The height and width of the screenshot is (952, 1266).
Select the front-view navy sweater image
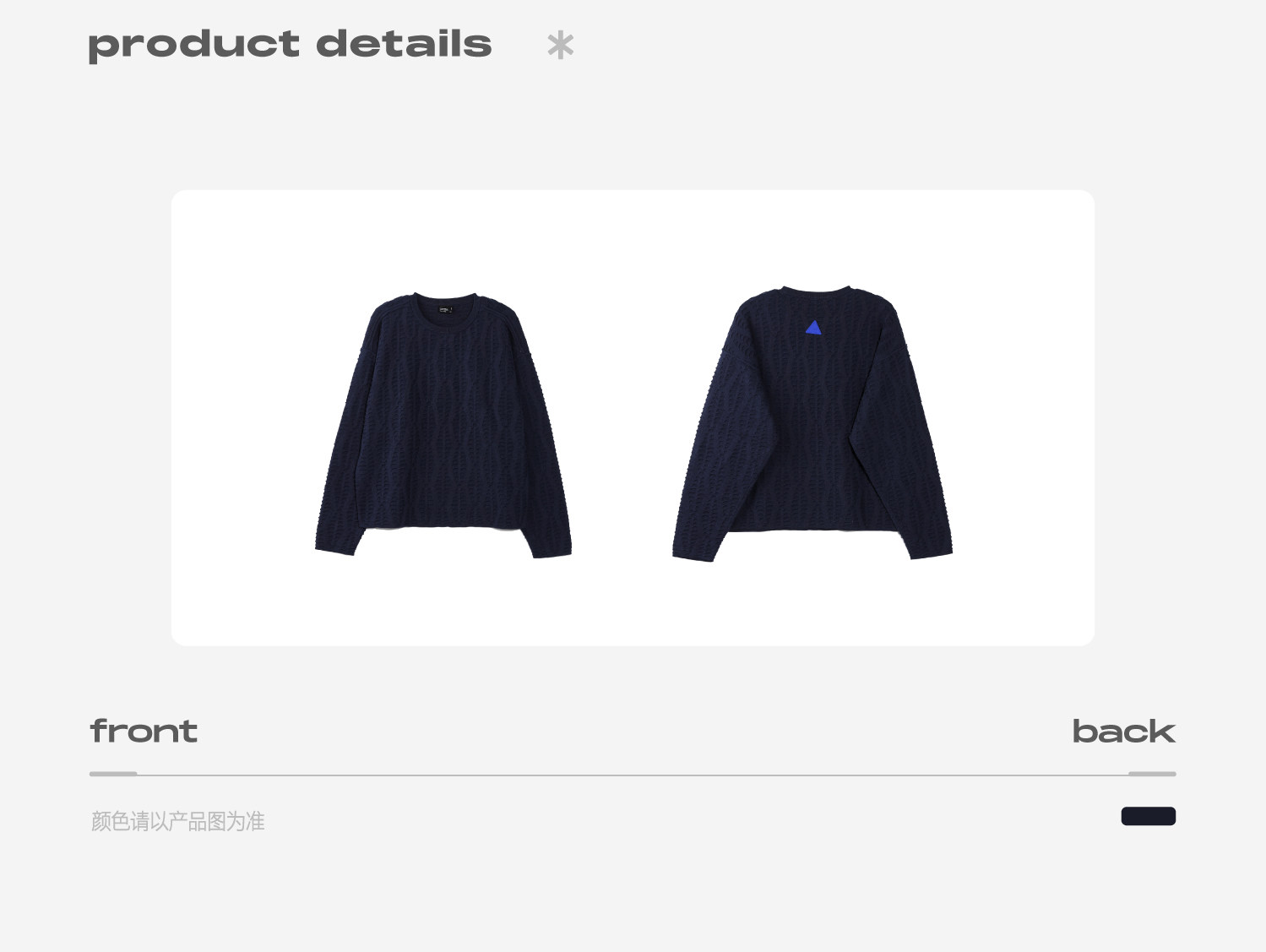click(x=443, y=425)
